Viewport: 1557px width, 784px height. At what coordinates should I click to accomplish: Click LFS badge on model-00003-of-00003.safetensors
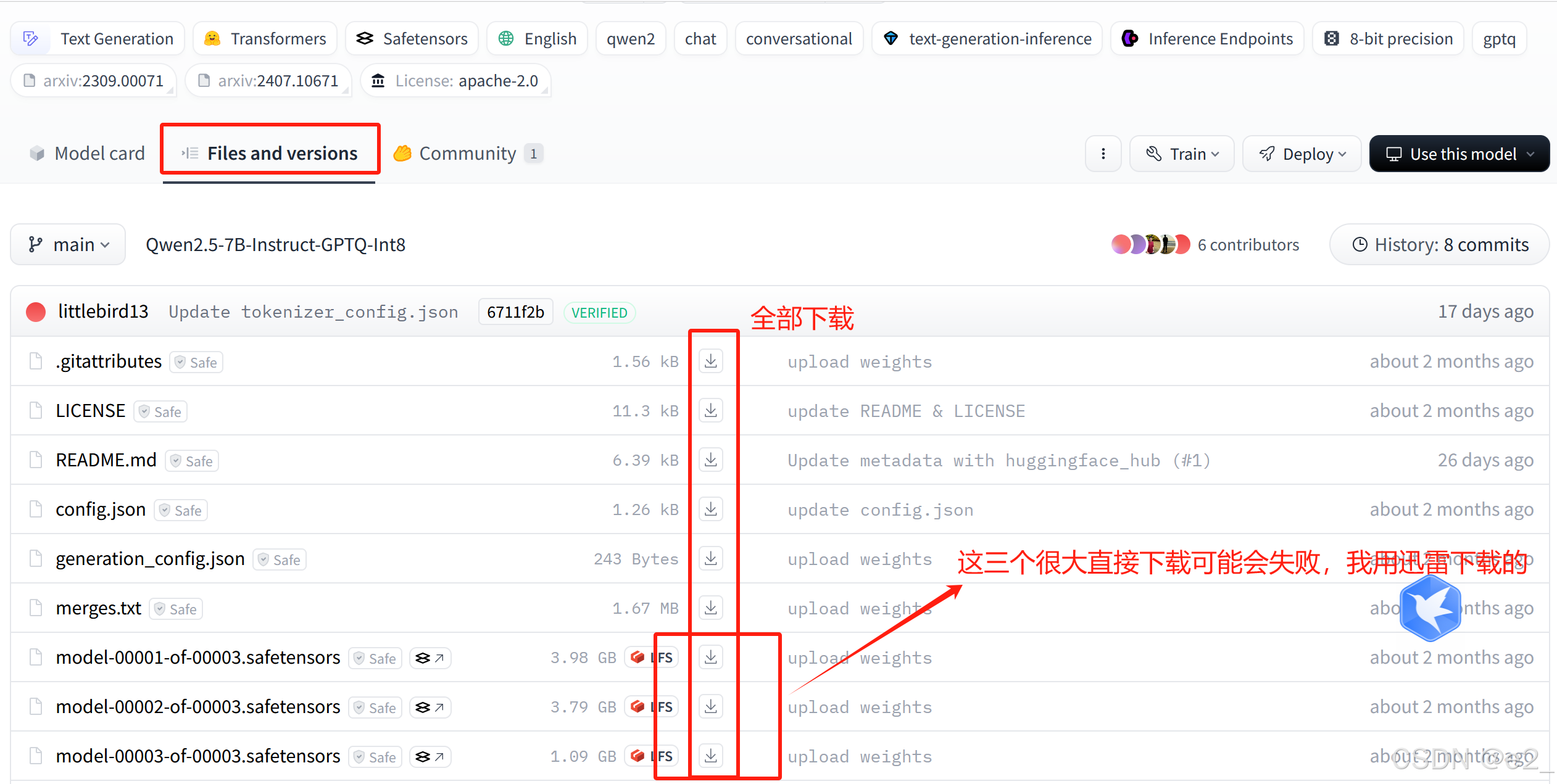tap(652, 756)
